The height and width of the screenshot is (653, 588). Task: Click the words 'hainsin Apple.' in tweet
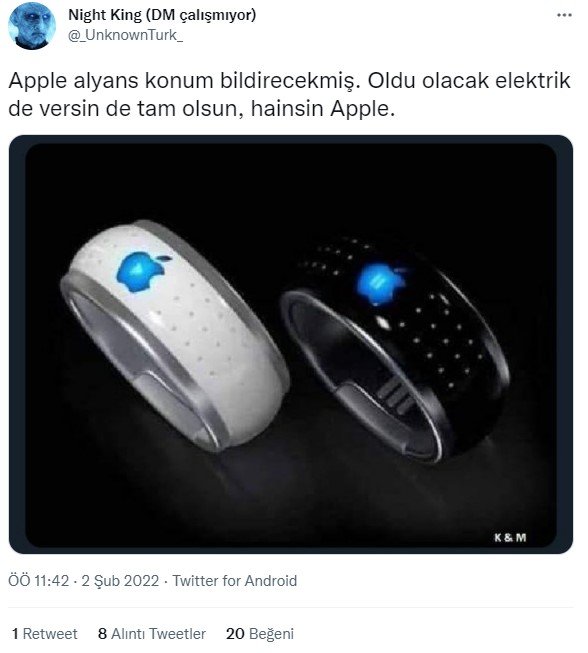pos(323,109)
